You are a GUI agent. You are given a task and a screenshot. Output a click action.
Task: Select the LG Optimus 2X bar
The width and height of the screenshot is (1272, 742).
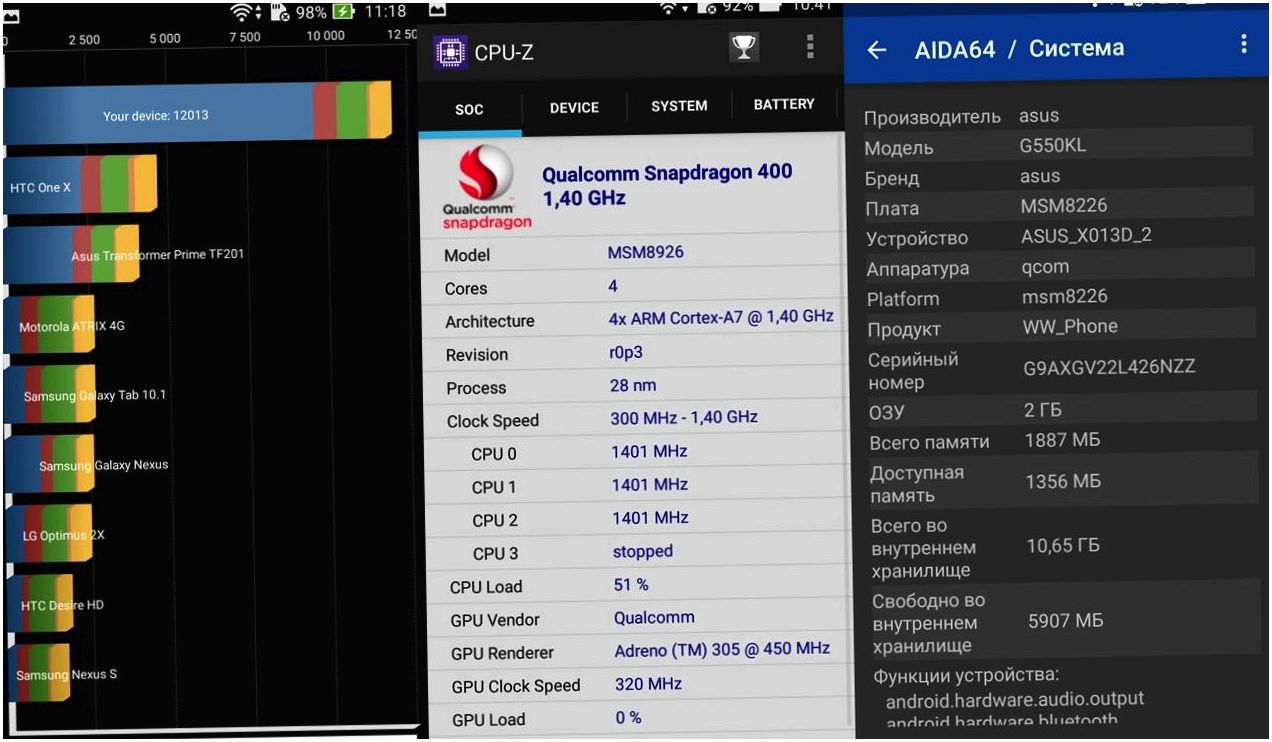(x=48, y=535)
